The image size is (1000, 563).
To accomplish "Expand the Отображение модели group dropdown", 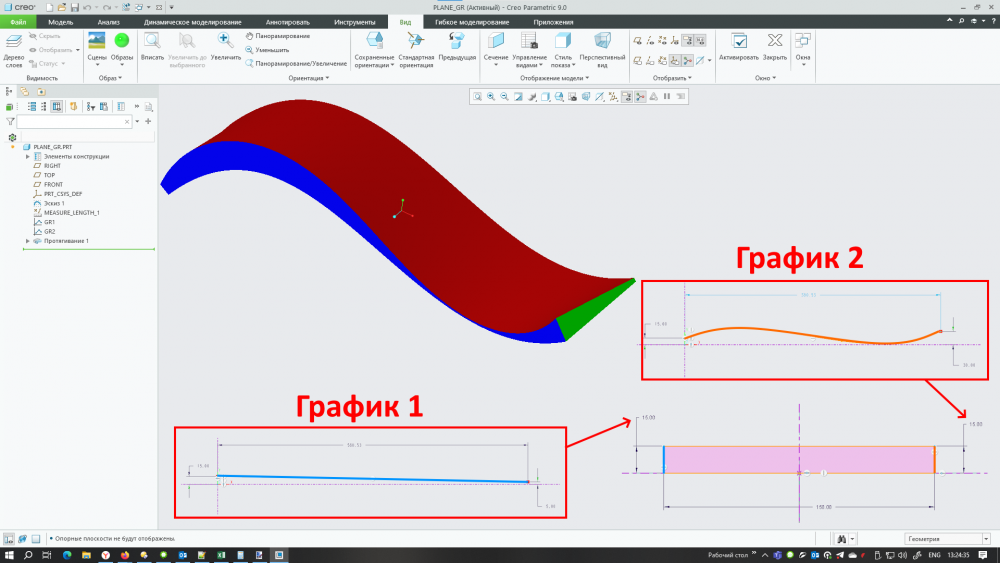I will click(x=554, y=78).
